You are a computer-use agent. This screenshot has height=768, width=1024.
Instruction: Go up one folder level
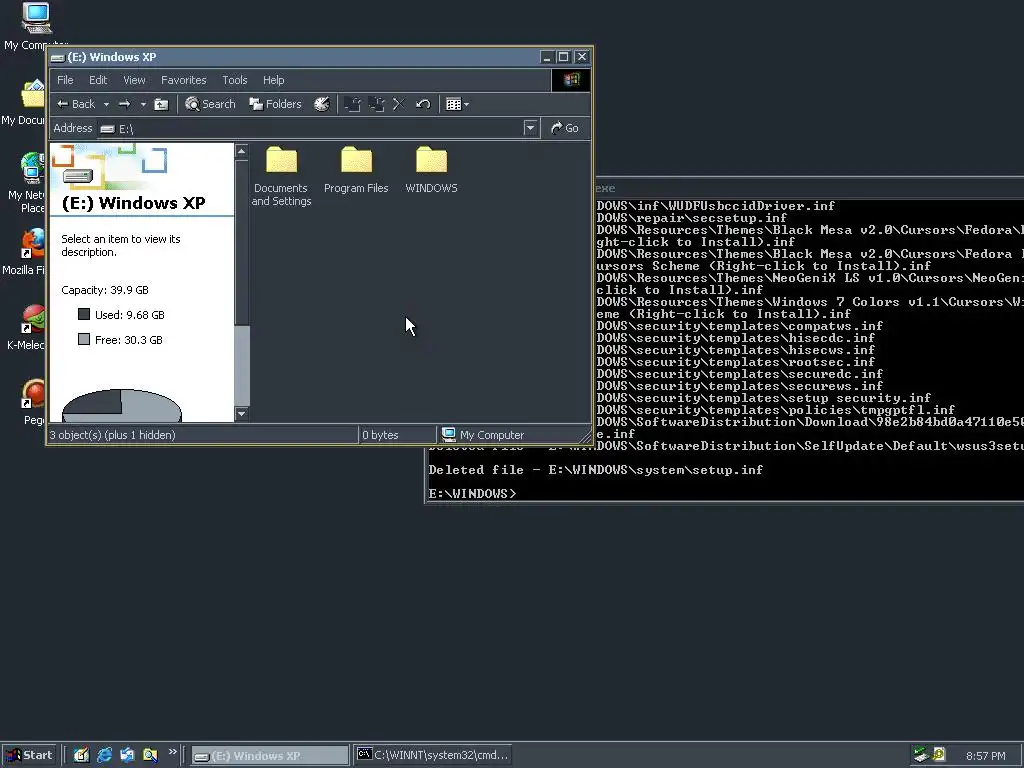point(161,104)
